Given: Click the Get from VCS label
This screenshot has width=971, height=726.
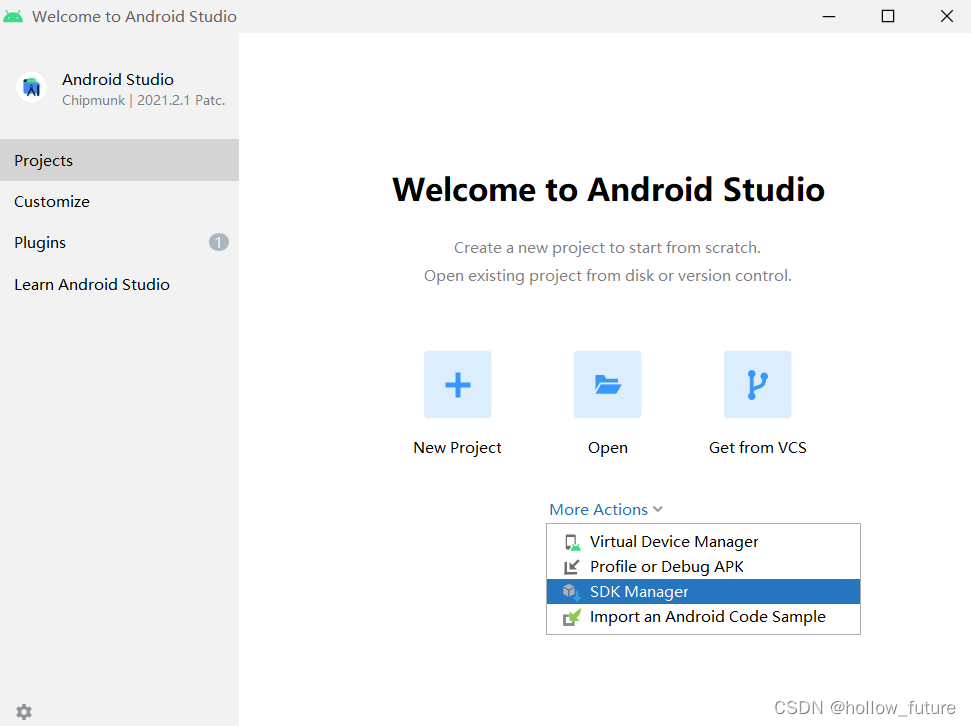Looking at the screenshot, I should [x=757, y=448].
